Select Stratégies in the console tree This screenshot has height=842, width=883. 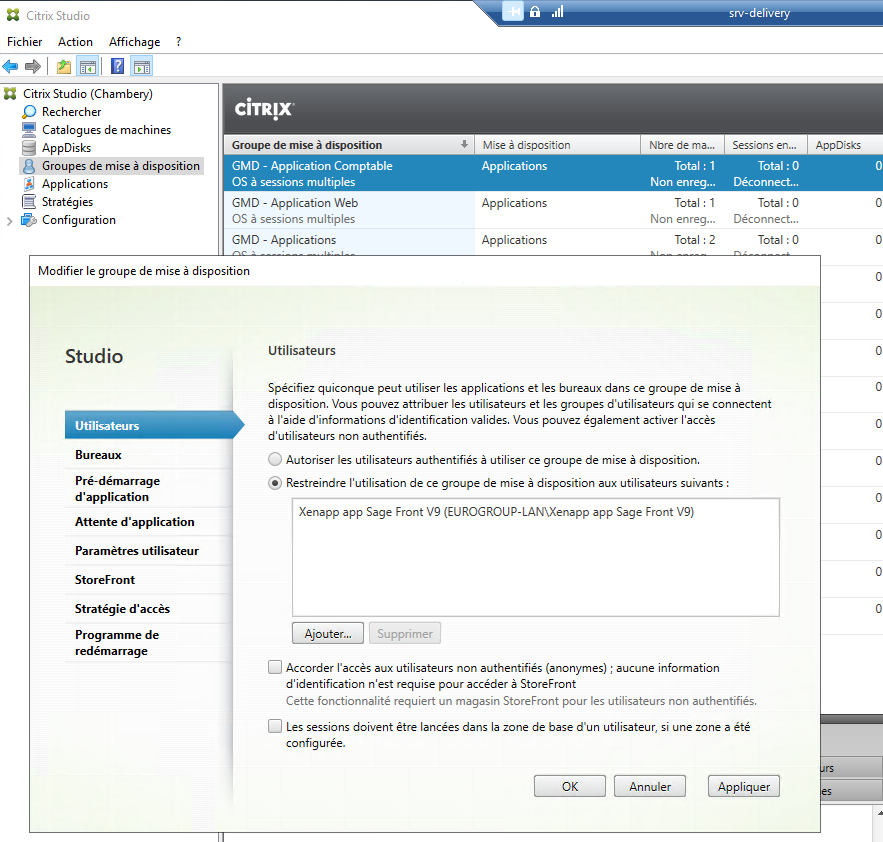tap(68, 202)
